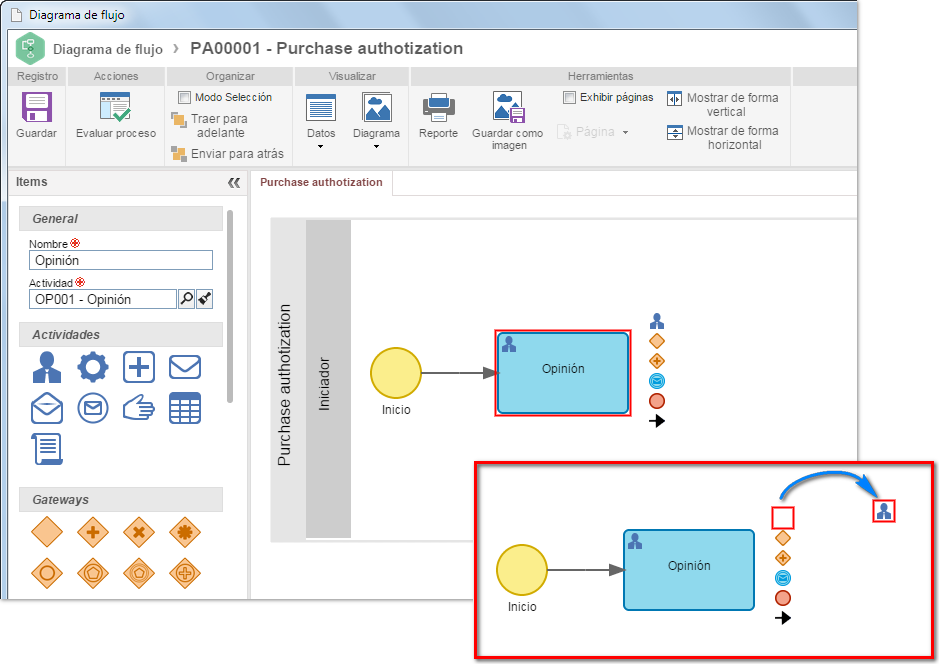This screenshot has width=939, height=664.
Task: Enable the Modo Selección checkbox
Action: (x=184, y=97)
